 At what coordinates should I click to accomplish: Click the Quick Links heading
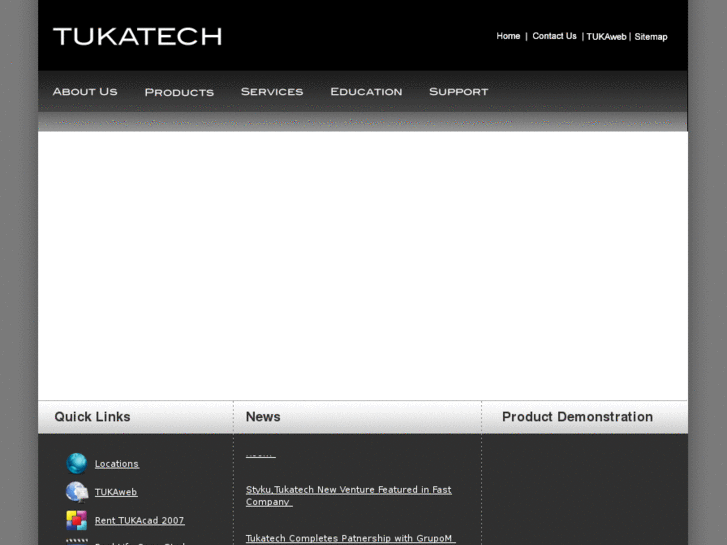point(92,417)
